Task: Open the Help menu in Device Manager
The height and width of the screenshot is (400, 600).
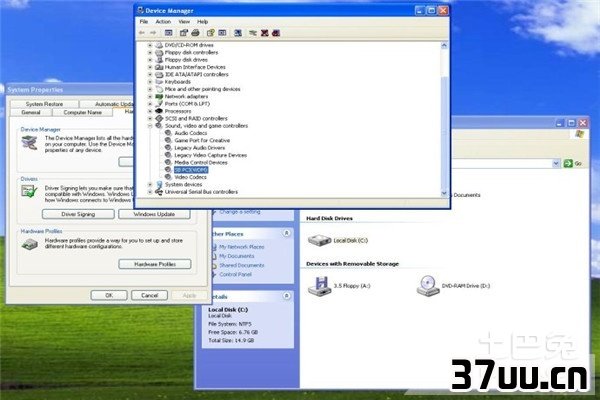Action: 202,22
